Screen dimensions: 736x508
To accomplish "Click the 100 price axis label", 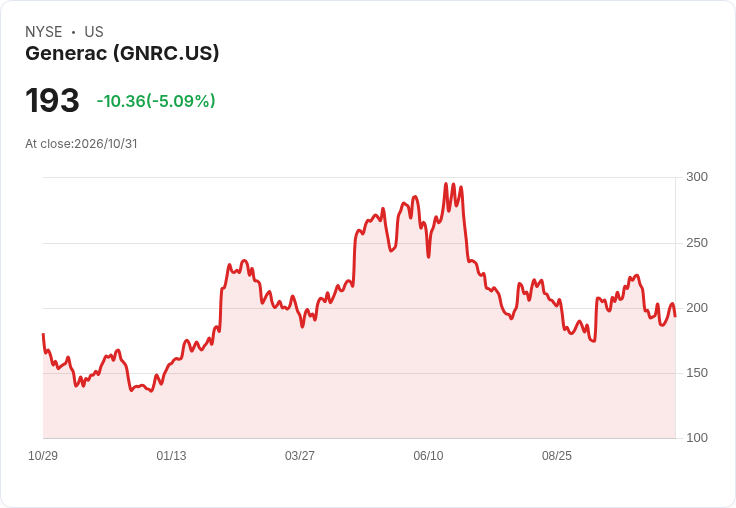I will 697,438.
